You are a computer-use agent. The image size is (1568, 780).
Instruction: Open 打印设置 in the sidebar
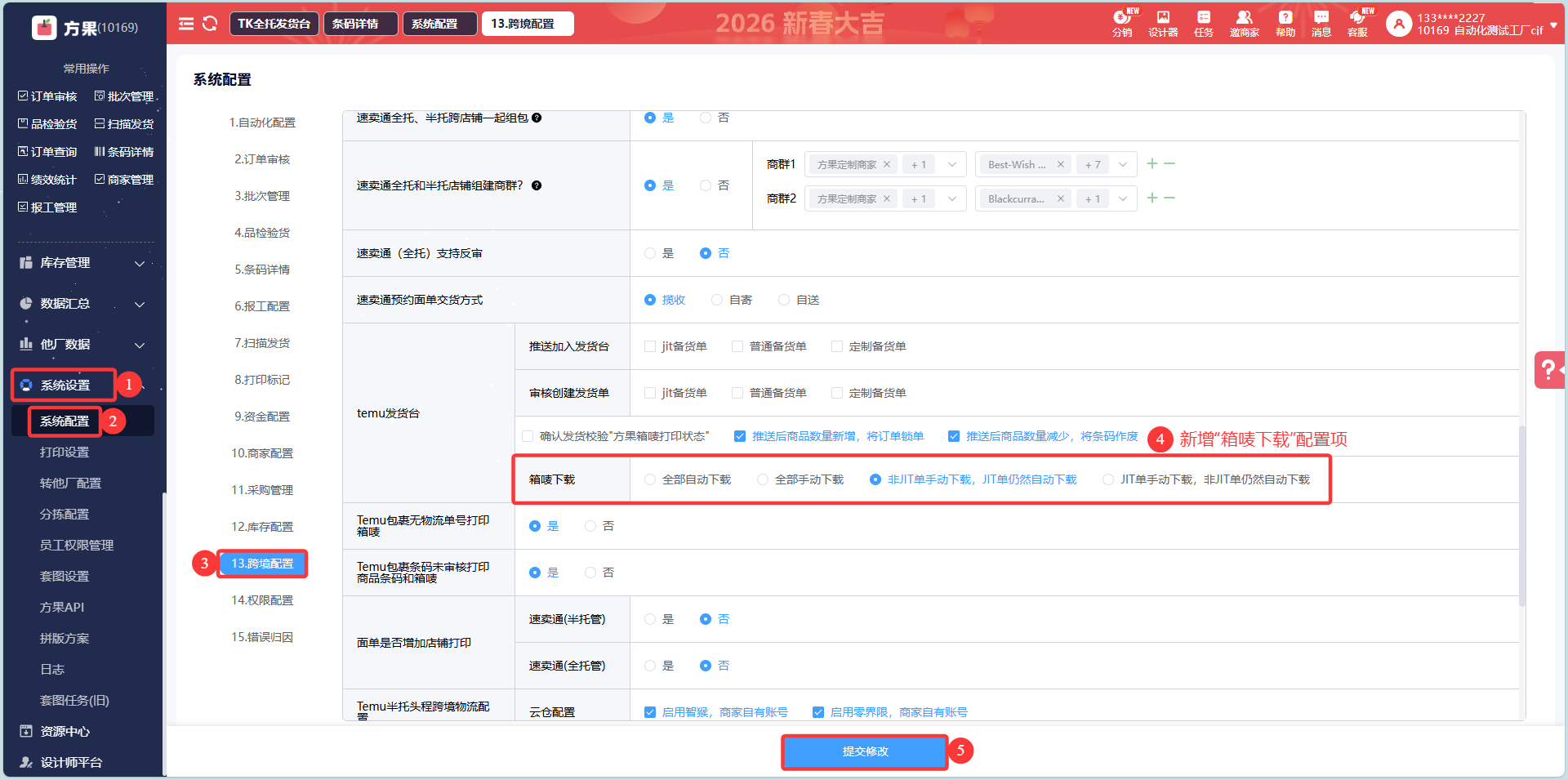(65, 452)
